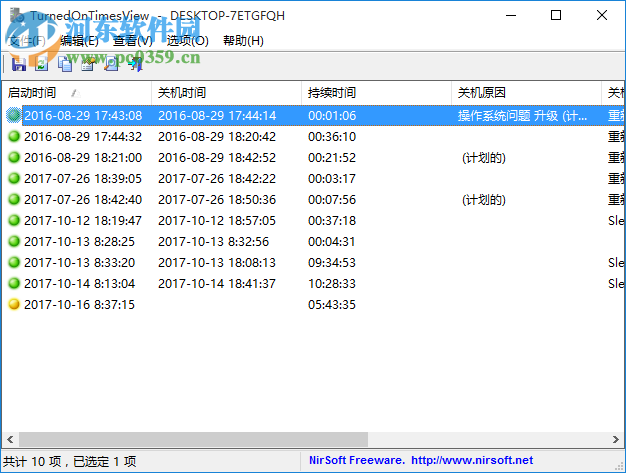The width and height of the screenshot is (626, 473).
Task: Open the 帮助(H) menu
Action: tap(243, 40)
